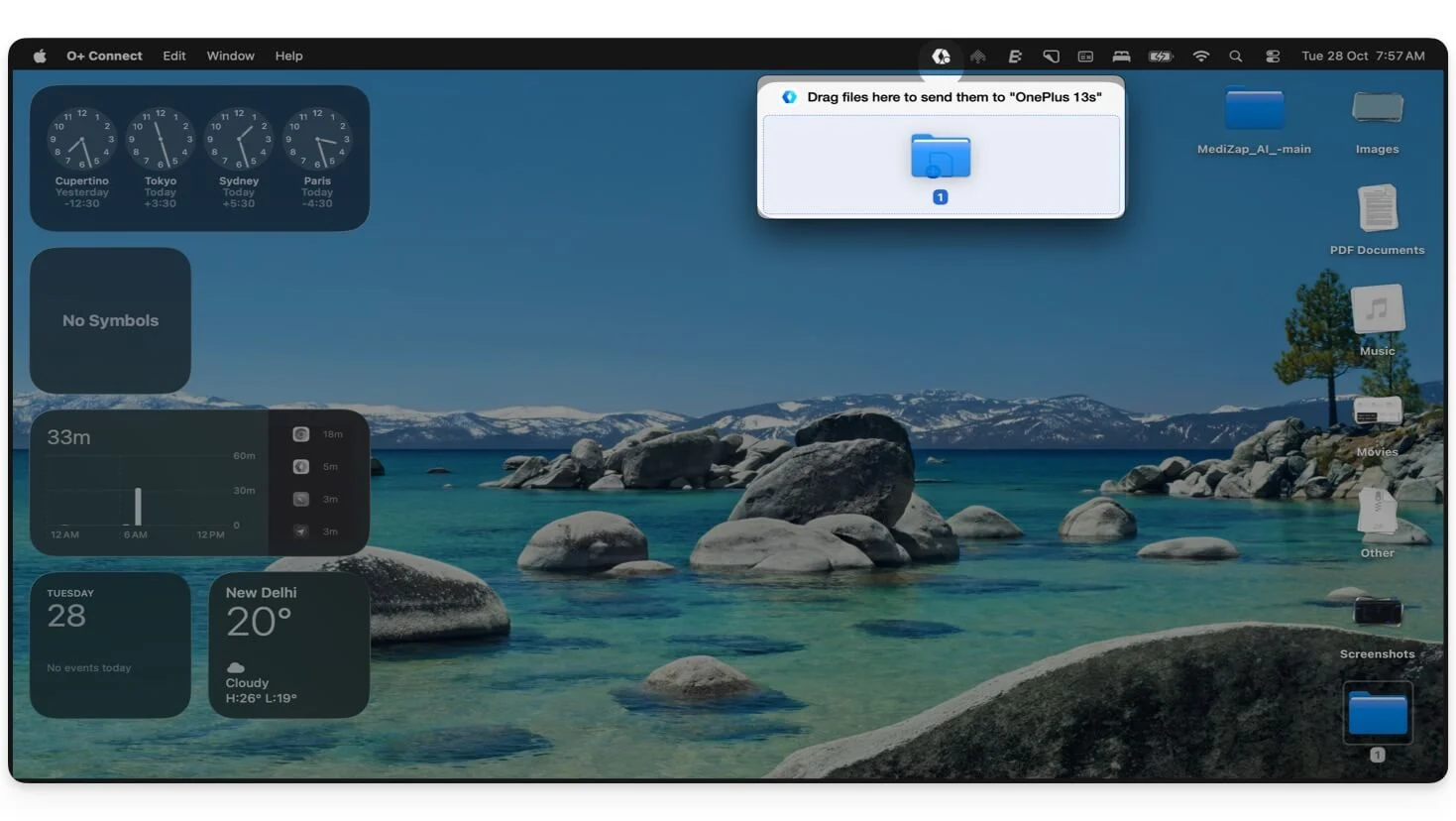This screenshot has height=821, width=1456.
Task: Open the Wi-Fi status menu
Action: point(1200,57)
